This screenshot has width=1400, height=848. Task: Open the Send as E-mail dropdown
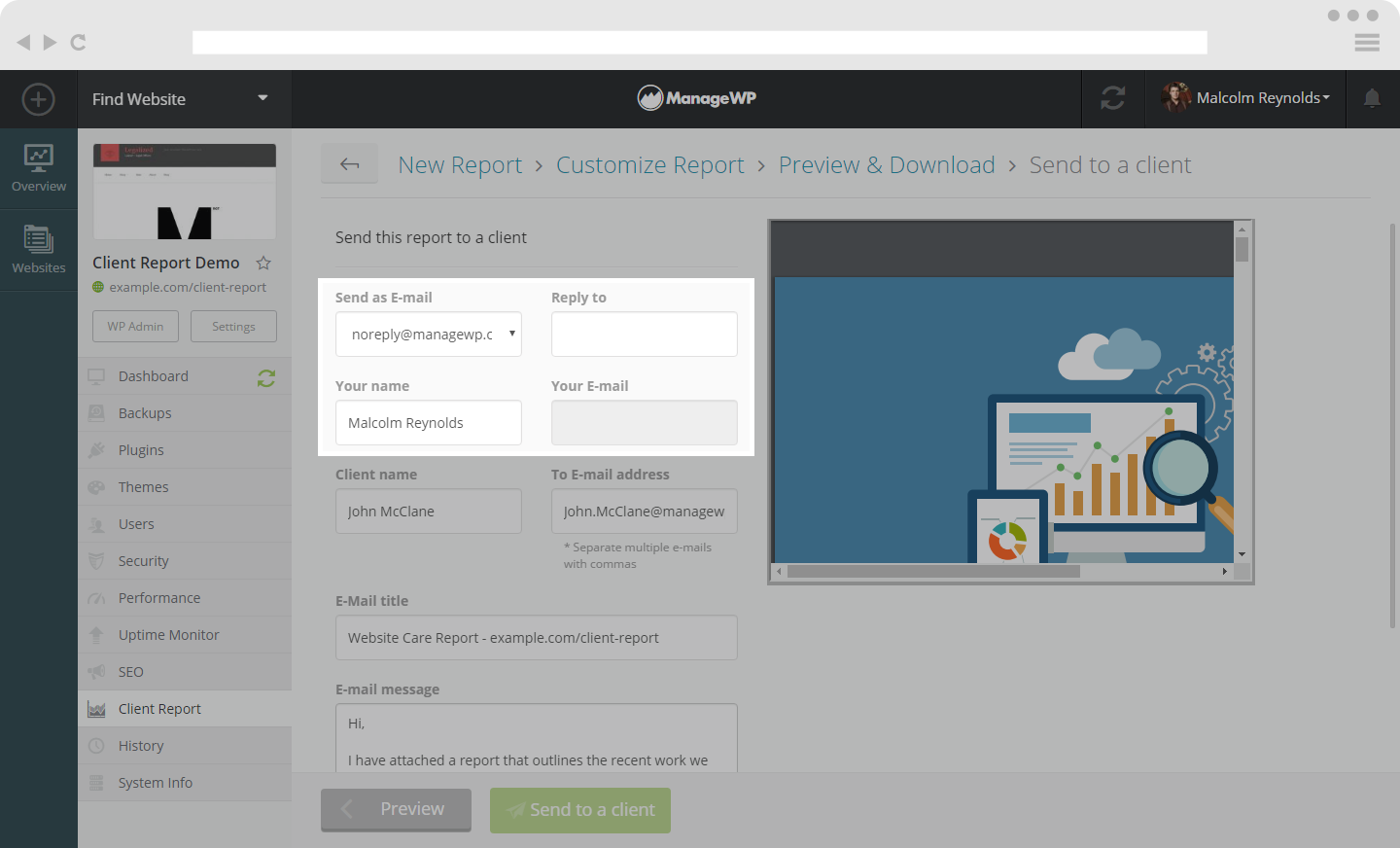click(x=429, y=334)
